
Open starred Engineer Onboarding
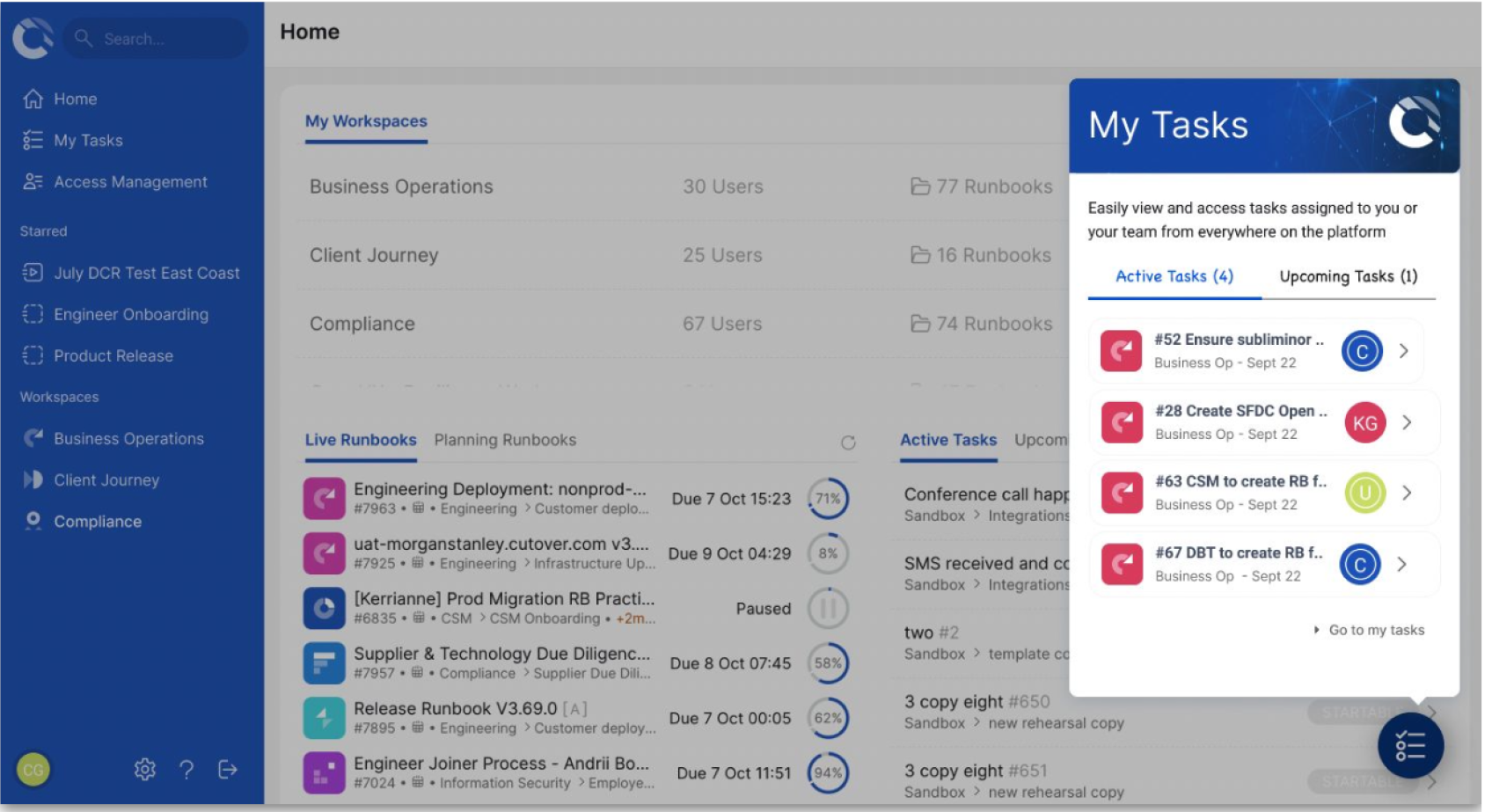click(x=131, y=314)
